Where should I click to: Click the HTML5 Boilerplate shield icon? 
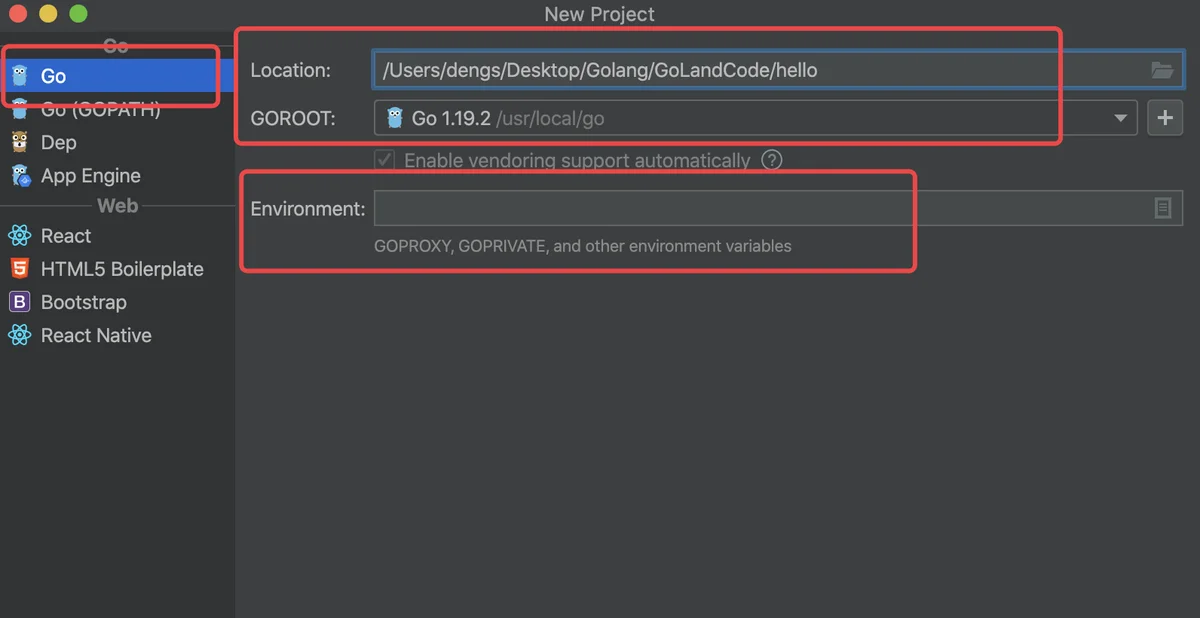(20, 269)
